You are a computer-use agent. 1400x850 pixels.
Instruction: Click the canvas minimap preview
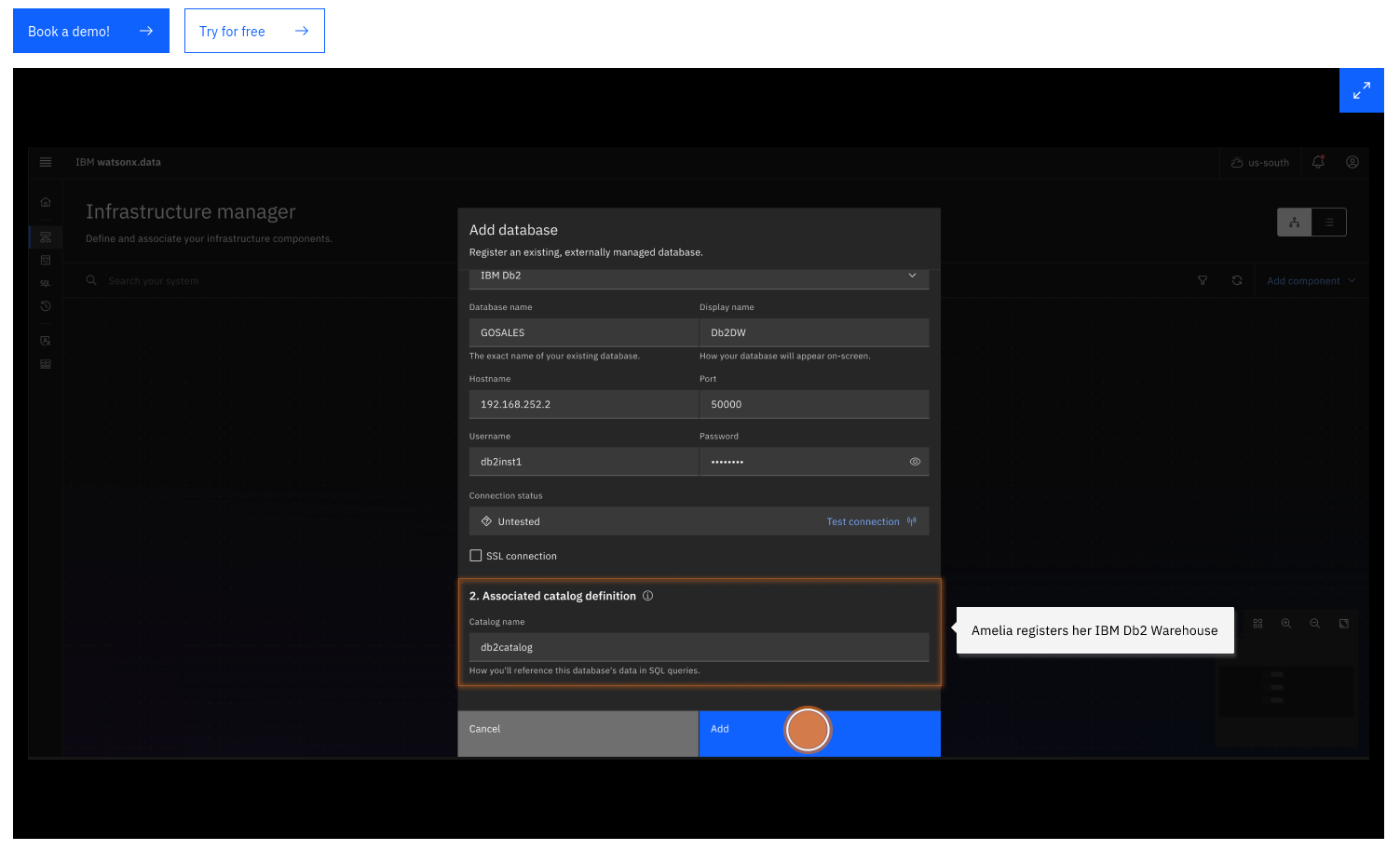[1285, 691]
